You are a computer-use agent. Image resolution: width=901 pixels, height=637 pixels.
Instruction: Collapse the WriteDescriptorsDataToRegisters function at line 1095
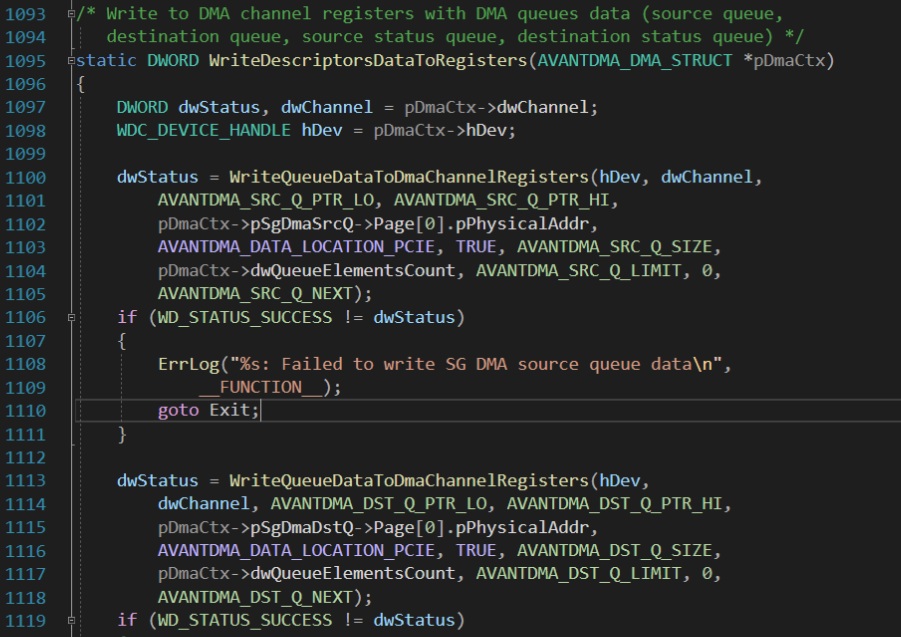[x=71, y=60]
